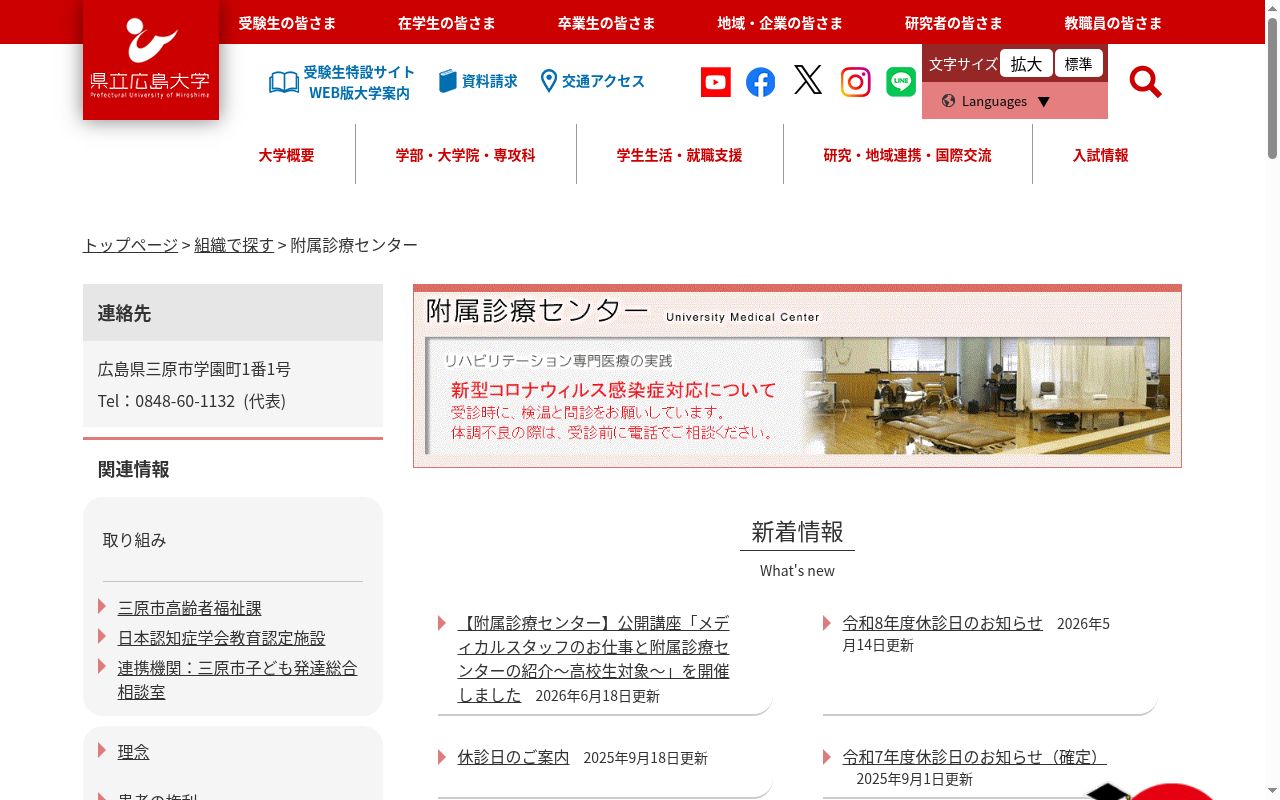The image size is (1280, 800).
Task: Open the 令和8年度休診日のお知らせ link
Action: pyautogui.click(x=943, y=623)
